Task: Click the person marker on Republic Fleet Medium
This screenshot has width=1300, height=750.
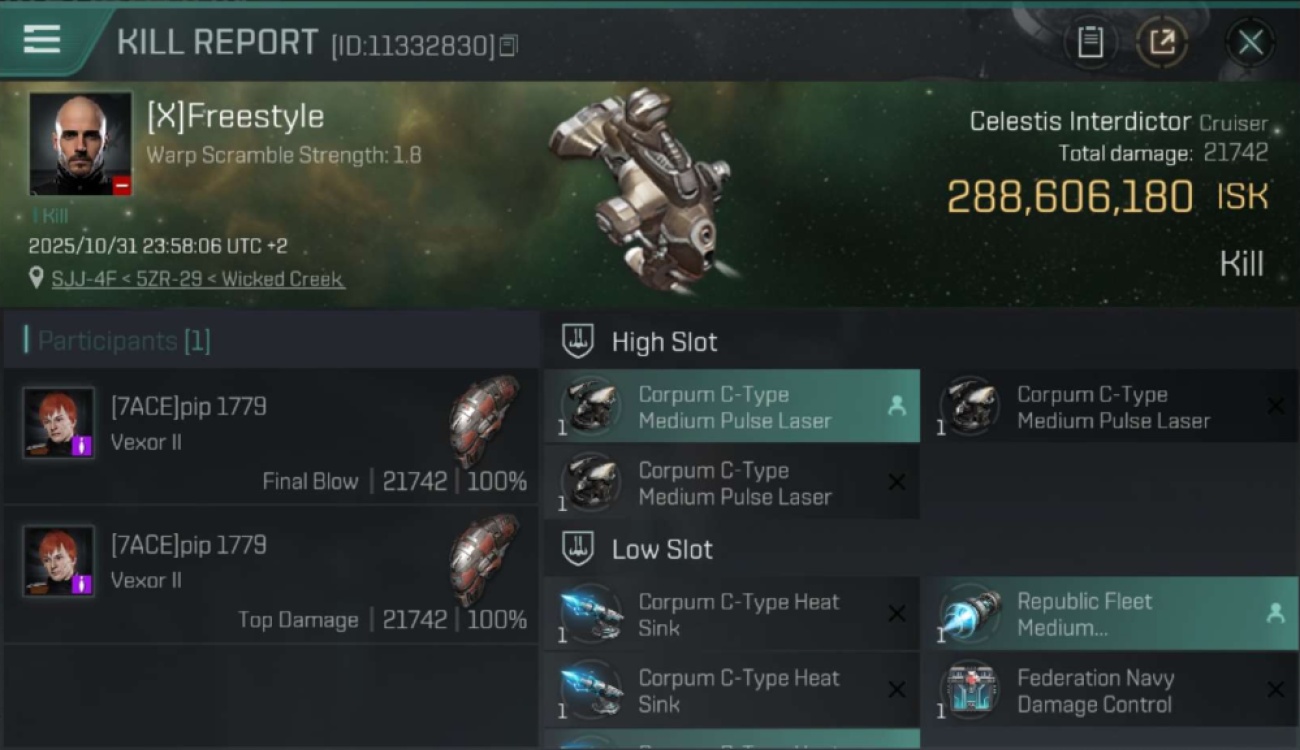Action: tap(1275, 614)
